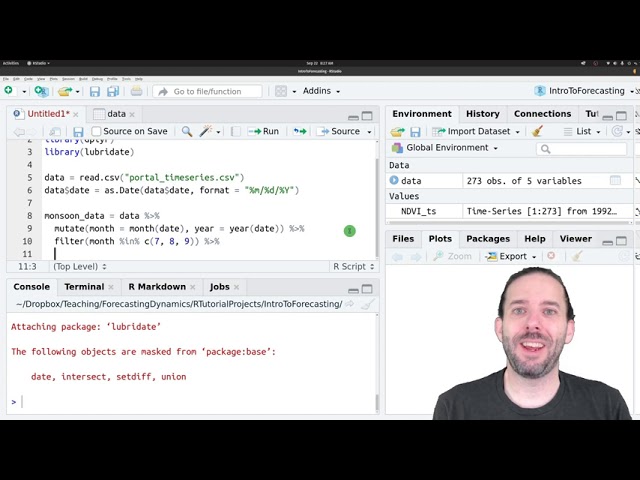Image resolution: width=640 pixels, height=480 pixels.
Task: Click the workspace panes grid icon
Action: click(281, 91)
